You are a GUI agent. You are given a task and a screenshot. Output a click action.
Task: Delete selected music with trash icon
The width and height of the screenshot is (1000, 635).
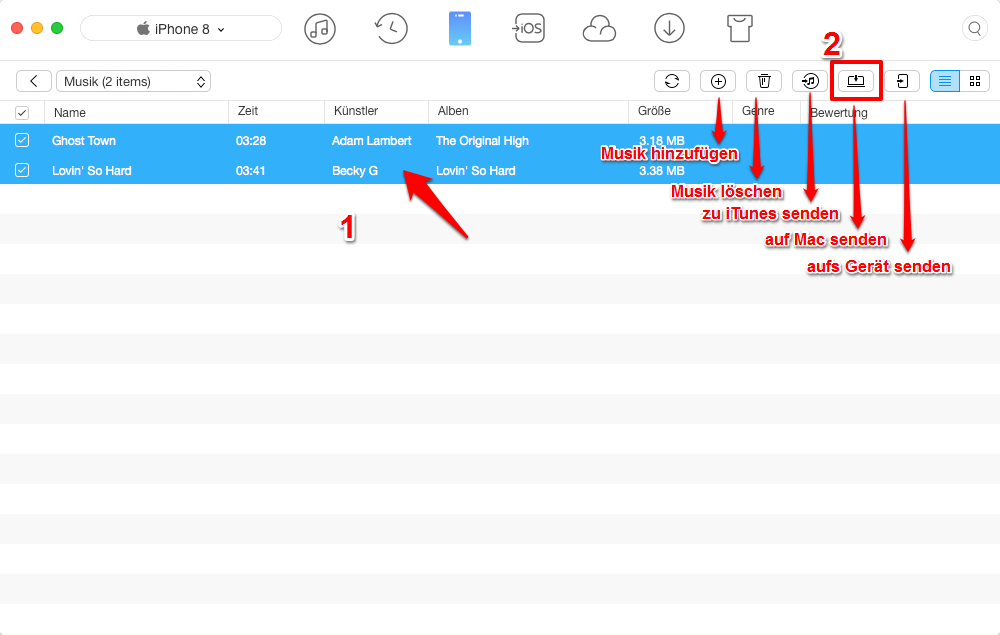(764, 81)
